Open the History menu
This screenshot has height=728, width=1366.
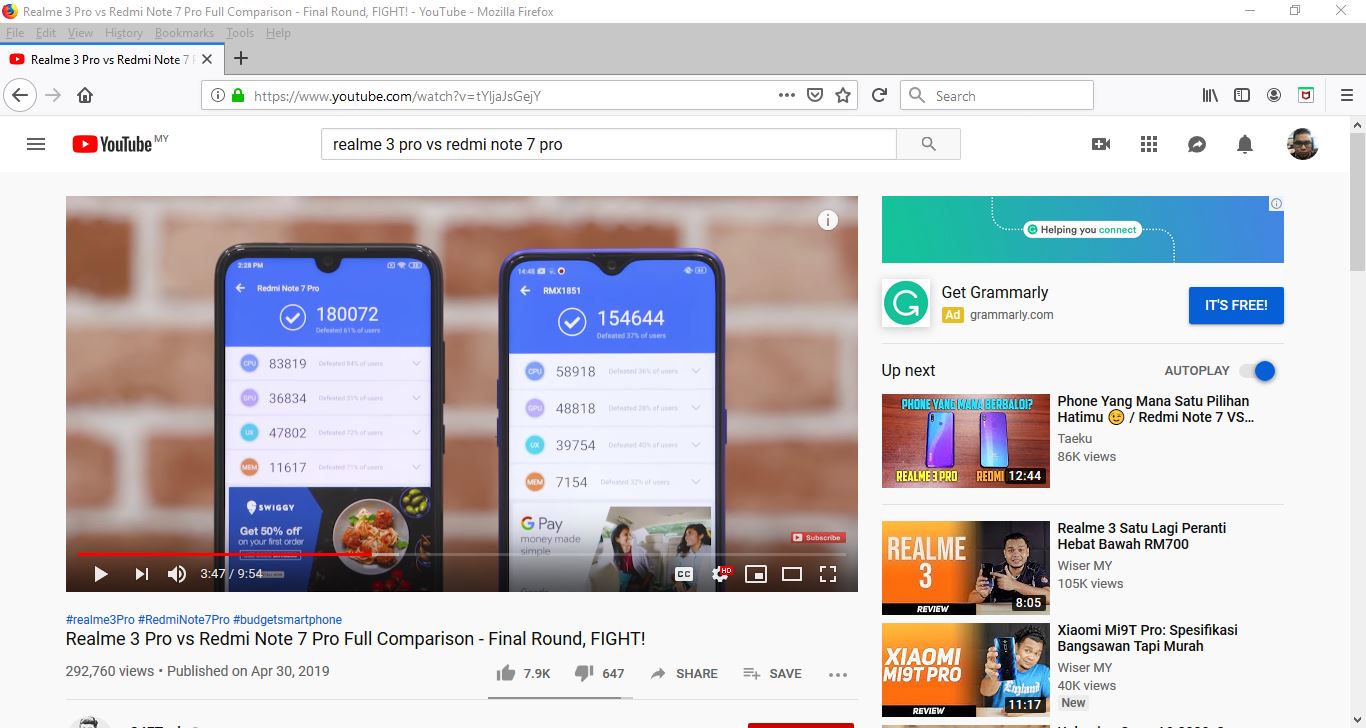pyautogui.click(x=124, y=33)
